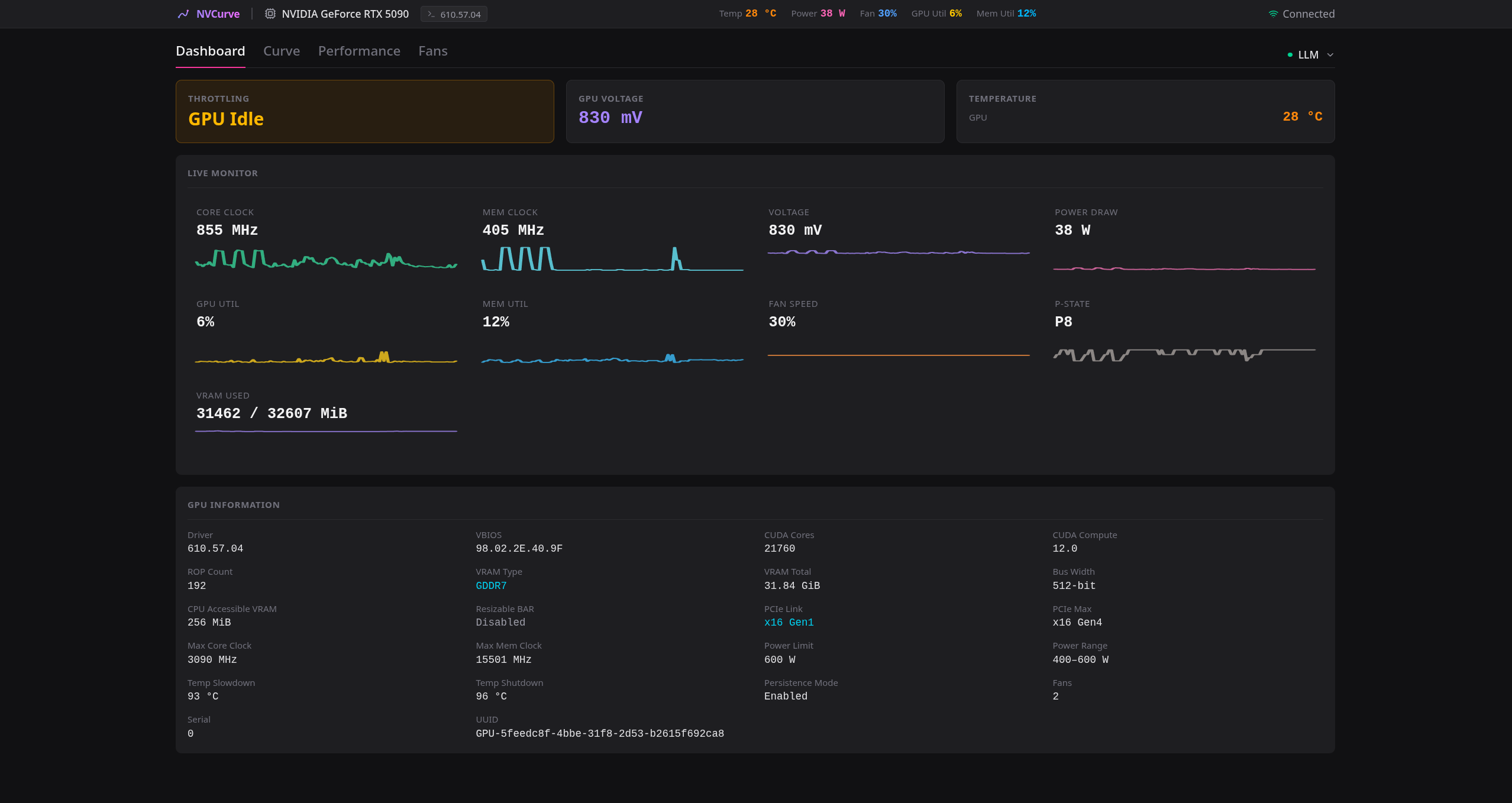Click the 400–600 W power range value
Viewport: 1512px width, 803px height.
tap(1081, 660)
